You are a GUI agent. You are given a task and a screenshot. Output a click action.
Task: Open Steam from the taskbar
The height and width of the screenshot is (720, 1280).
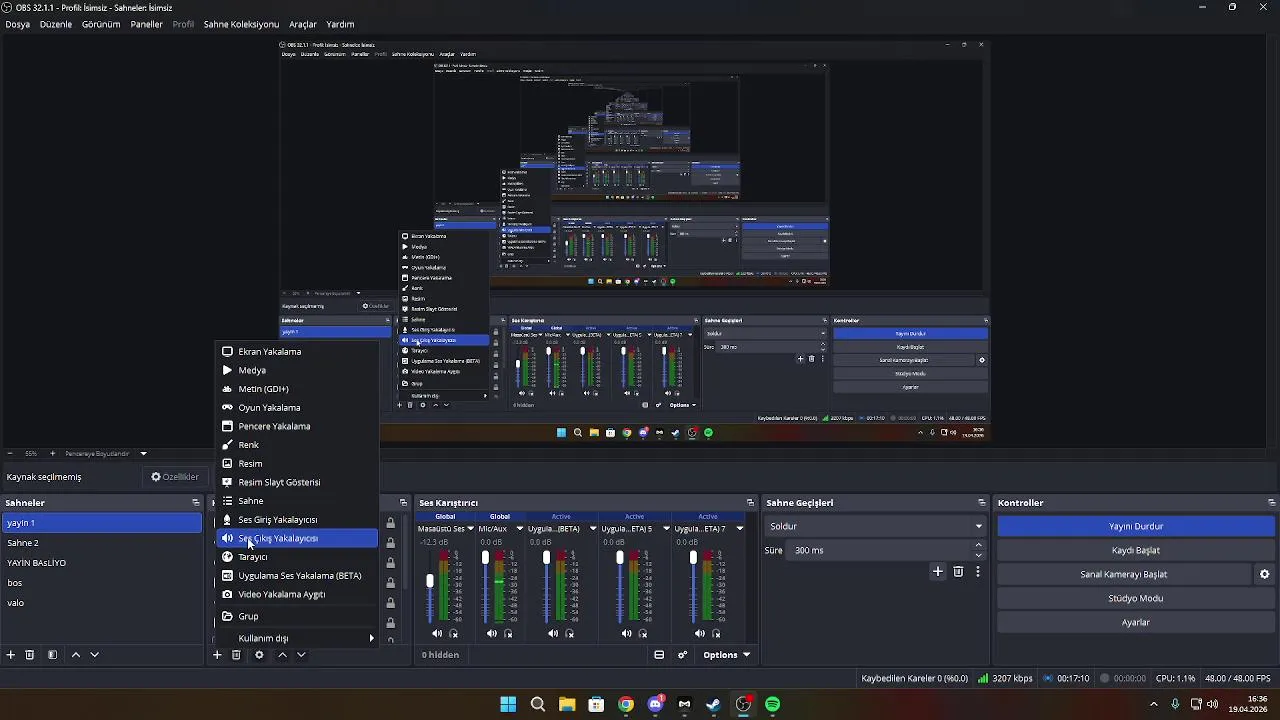(x=713, y=704)
